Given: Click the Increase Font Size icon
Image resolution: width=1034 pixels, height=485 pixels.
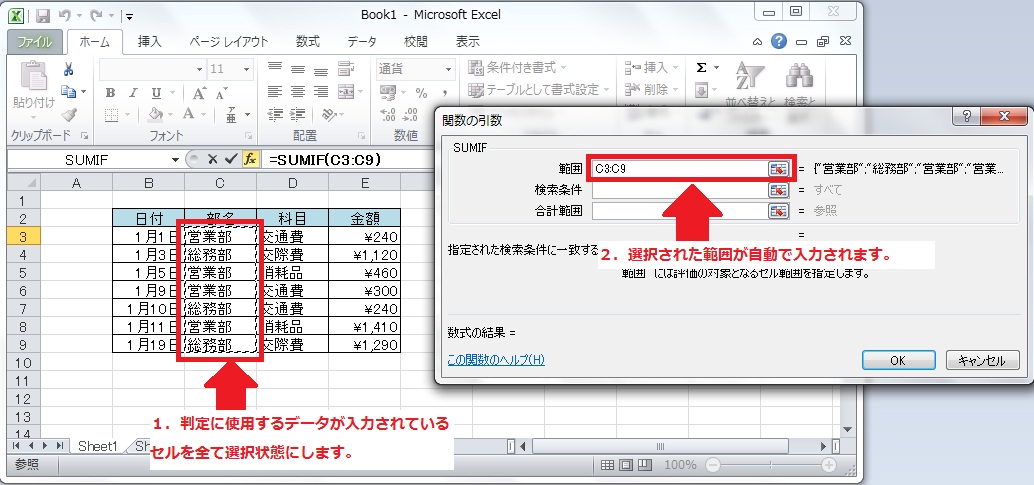Looking at the screenshot, I should click(200, 93).
